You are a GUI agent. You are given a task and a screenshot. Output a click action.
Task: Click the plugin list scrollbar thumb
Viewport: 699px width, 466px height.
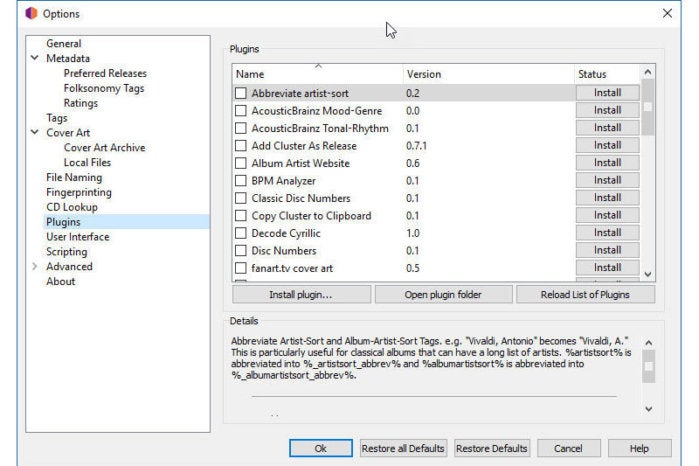(x=648, y=107)
